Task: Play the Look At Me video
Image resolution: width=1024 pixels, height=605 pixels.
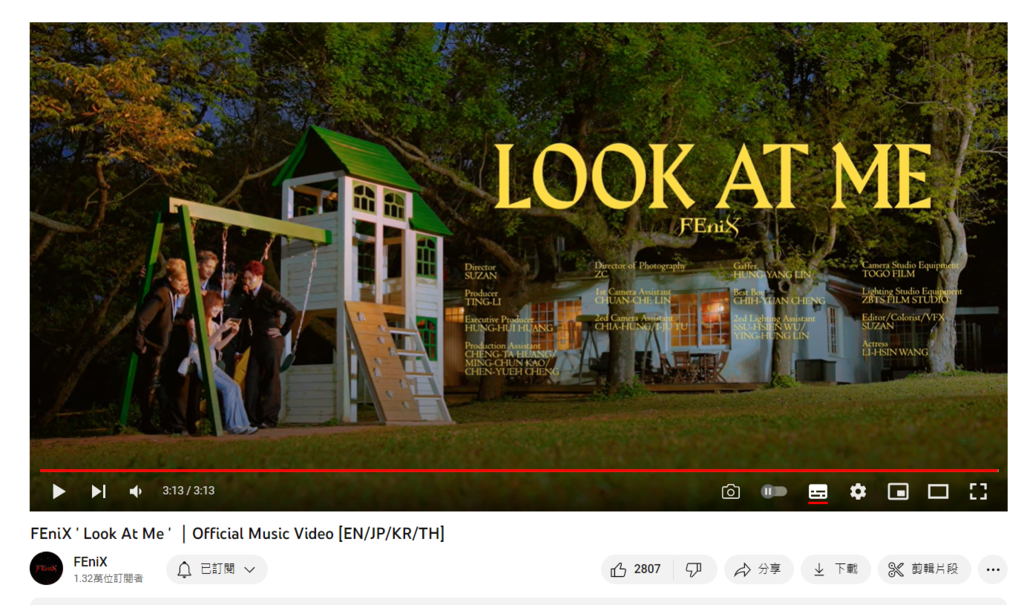Action: tap(59, 491)
